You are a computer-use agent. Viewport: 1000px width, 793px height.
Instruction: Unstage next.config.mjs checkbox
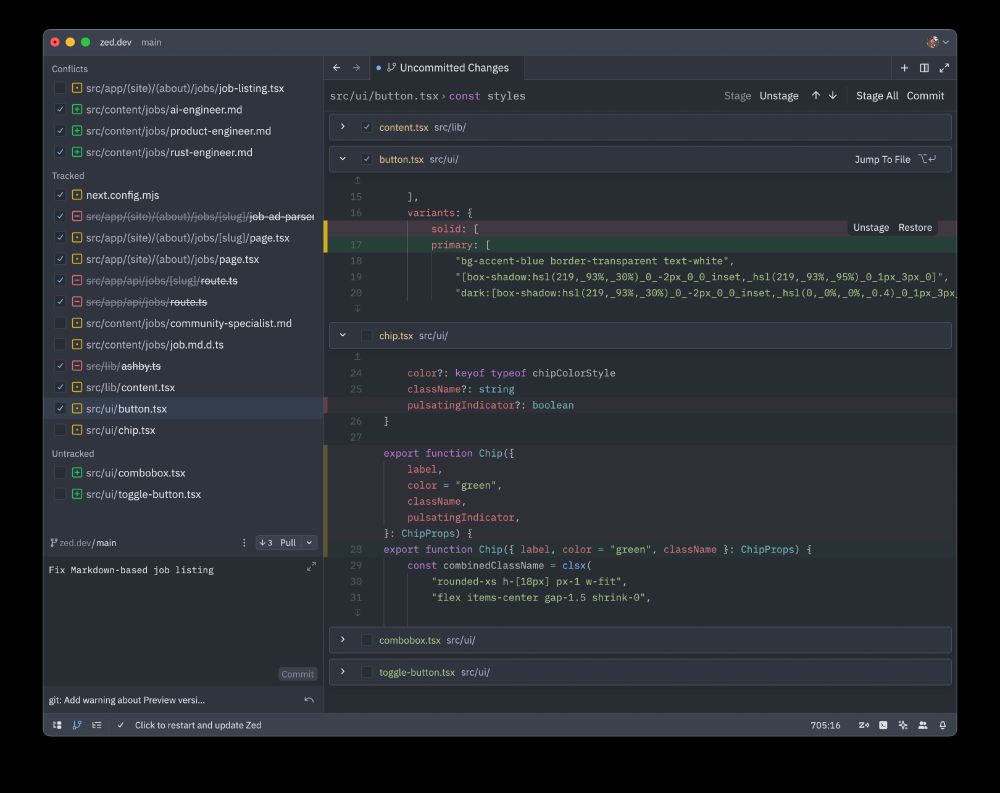click(60, 195)
